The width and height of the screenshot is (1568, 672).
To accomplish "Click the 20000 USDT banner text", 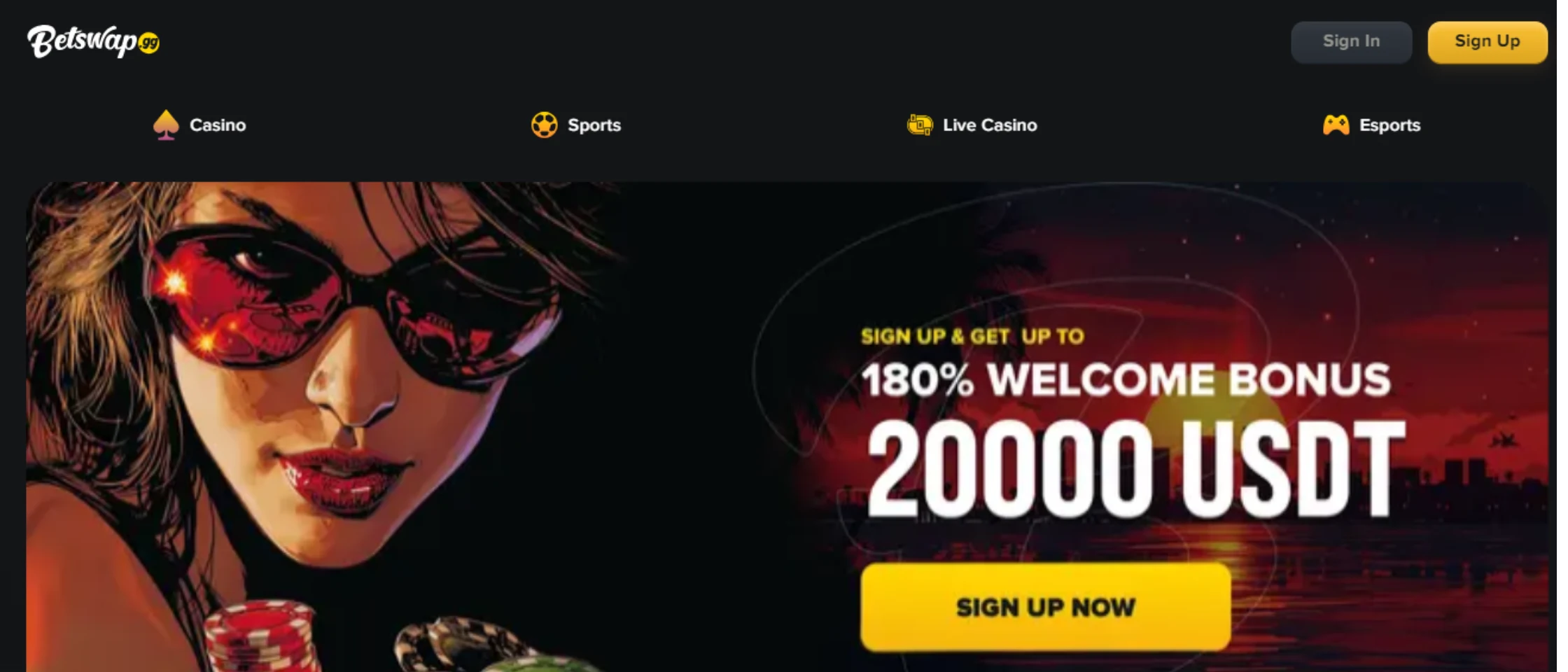I will point(1135,469).
